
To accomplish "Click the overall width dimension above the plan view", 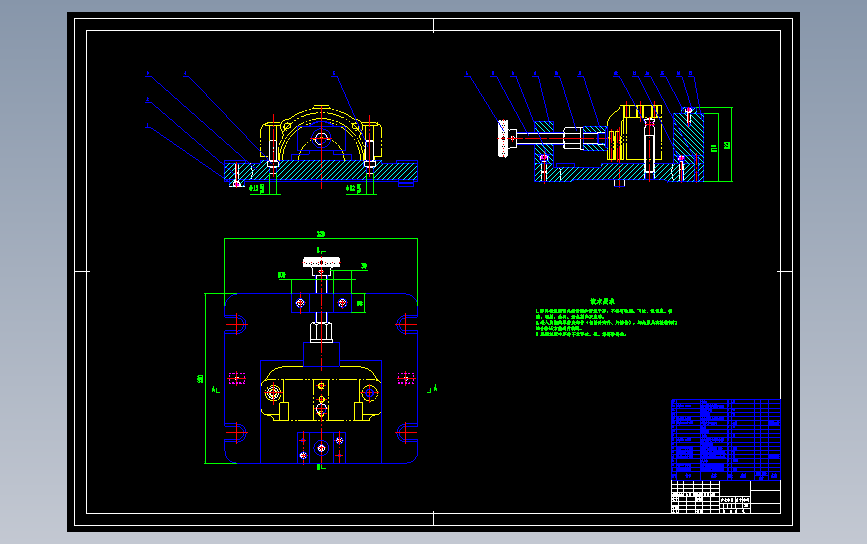I will click(x=321, y=234).
